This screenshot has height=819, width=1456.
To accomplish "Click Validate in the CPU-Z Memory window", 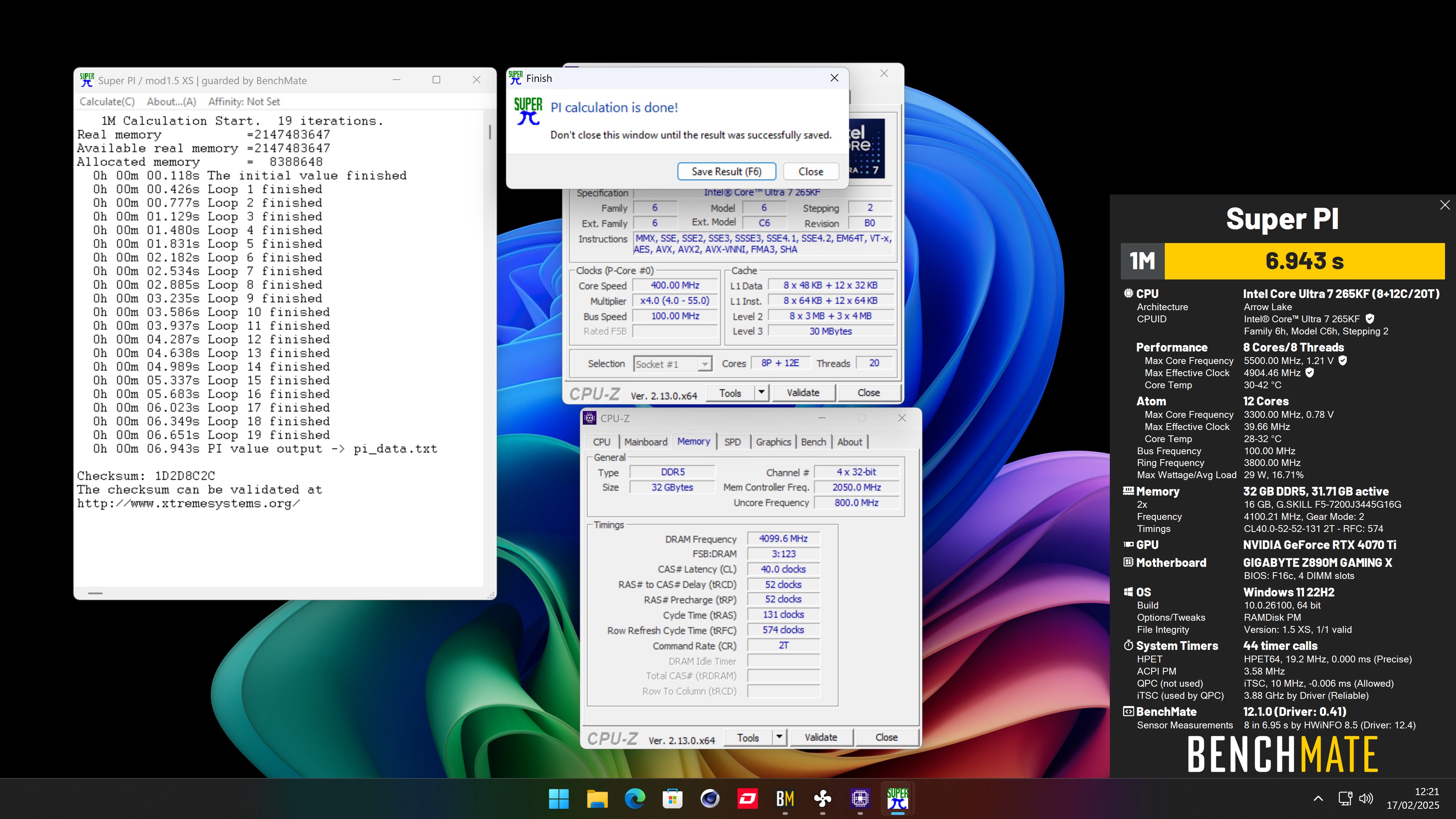I will point(821,737).
